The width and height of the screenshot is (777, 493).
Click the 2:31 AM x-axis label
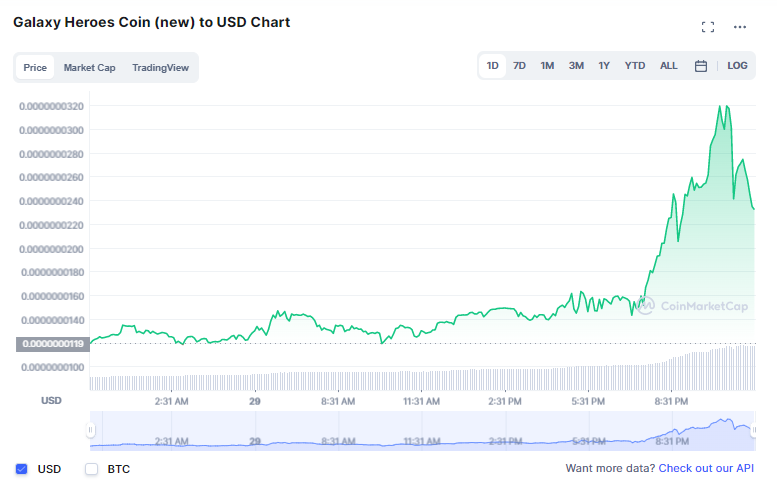click(x=171, y=401)
